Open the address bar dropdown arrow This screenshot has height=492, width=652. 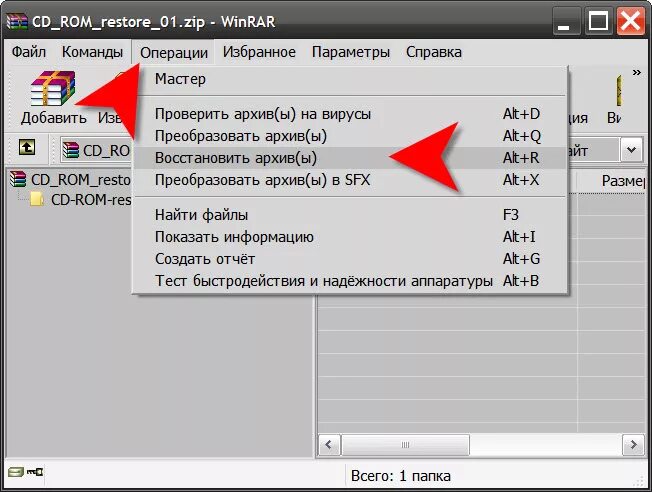[x=632, y=150]
